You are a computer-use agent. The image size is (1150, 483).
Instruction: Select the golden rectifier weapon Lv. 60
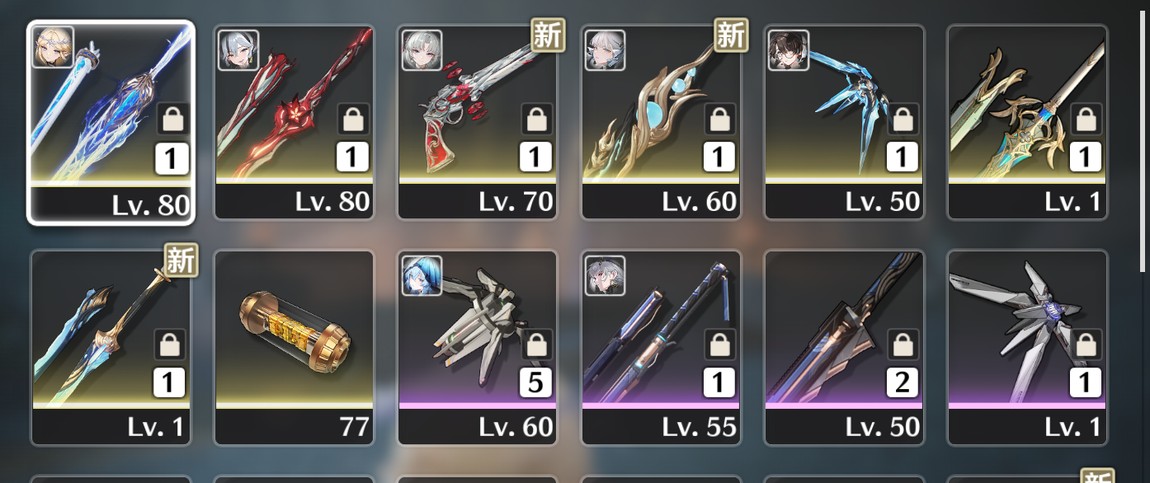(x=661, y=122)
